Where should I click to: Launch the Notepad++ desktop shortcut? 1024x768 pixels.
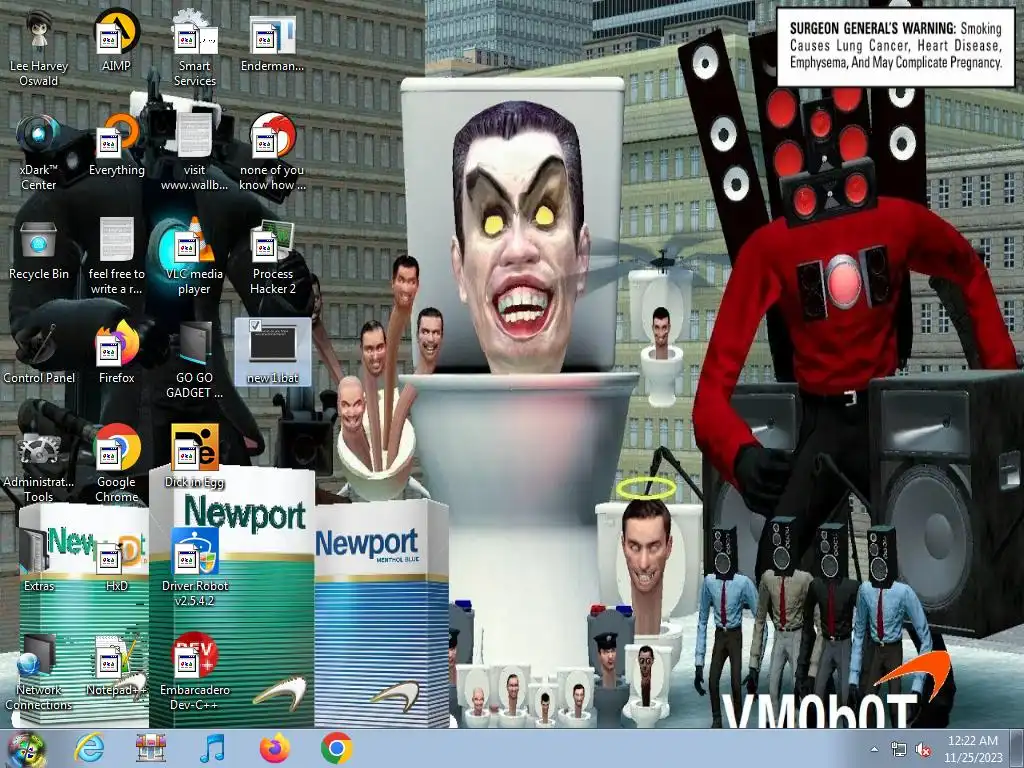click(x=116, y=665)
